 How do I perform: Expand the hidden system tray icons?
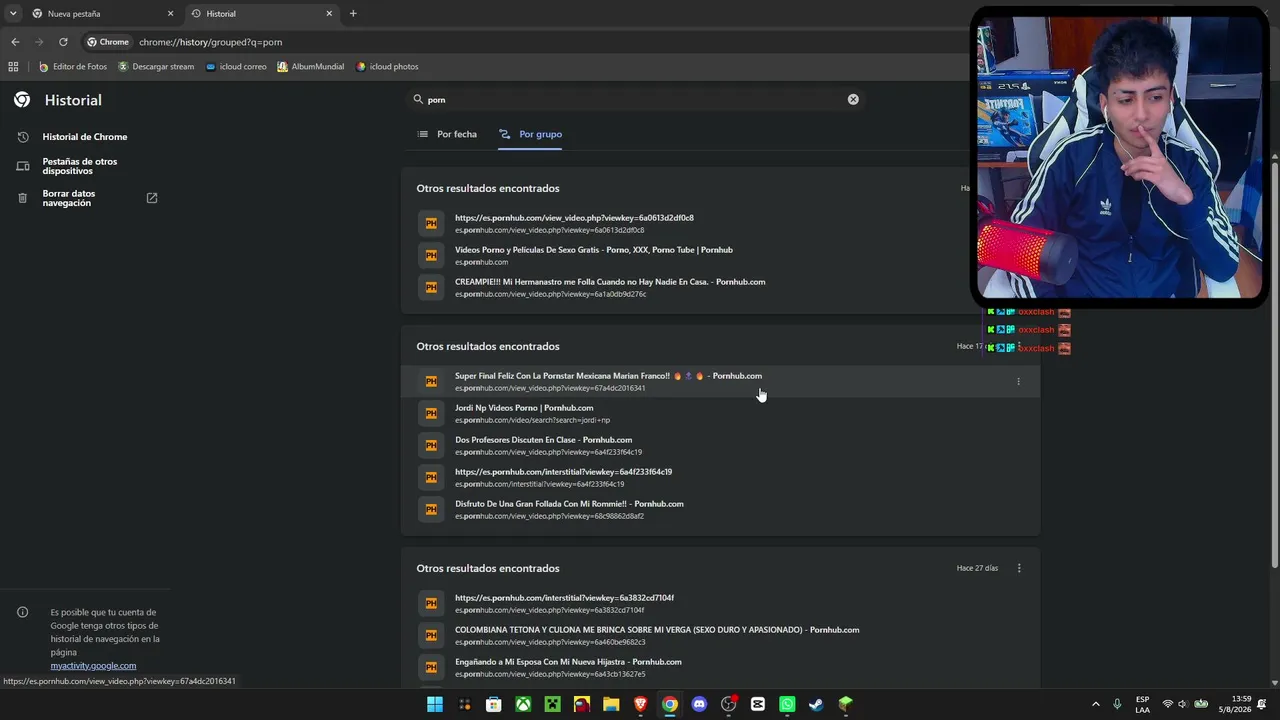point(1096,704)
